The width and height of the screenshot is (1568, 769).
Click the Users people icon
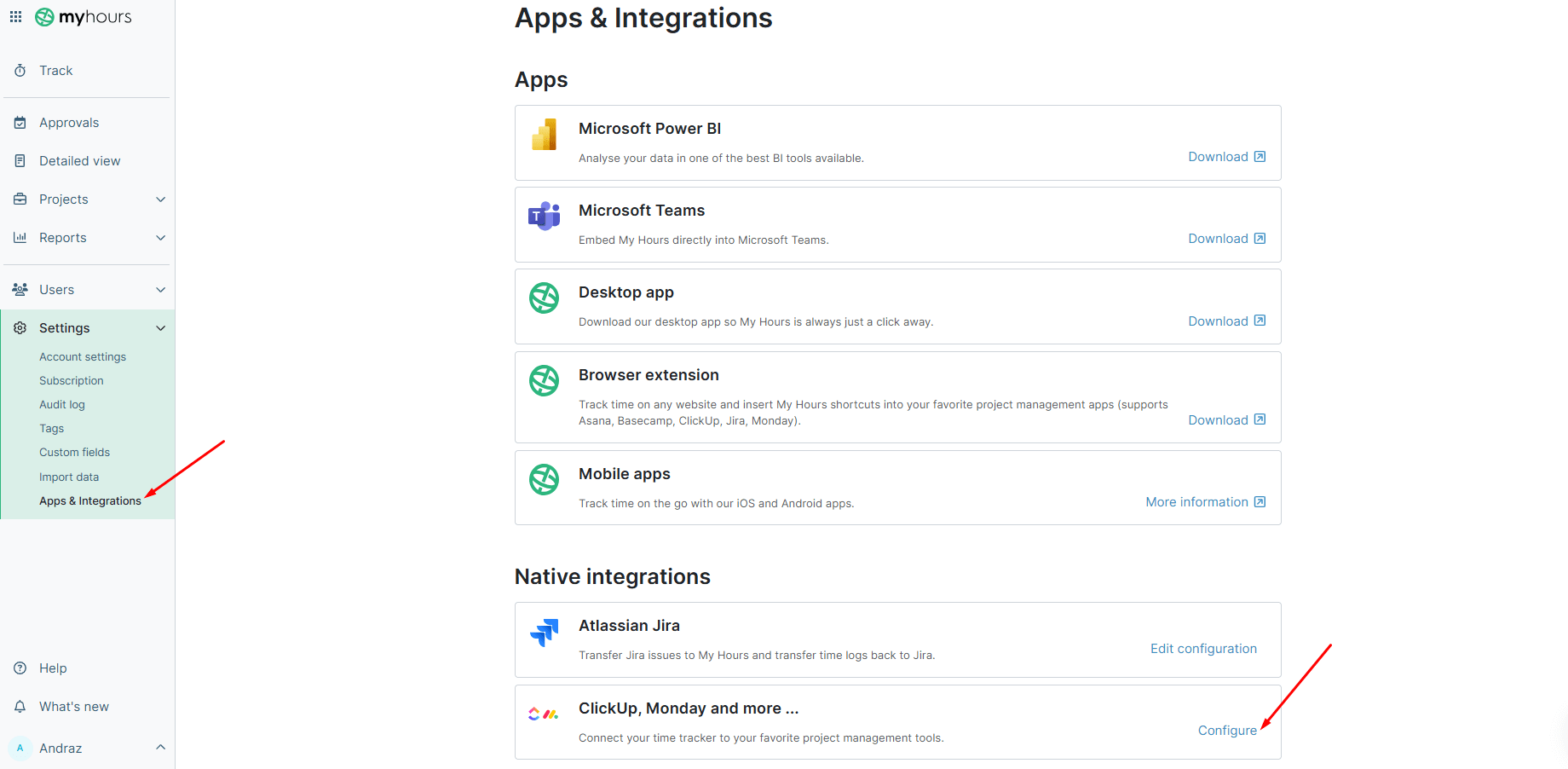[x=20, y=290]
